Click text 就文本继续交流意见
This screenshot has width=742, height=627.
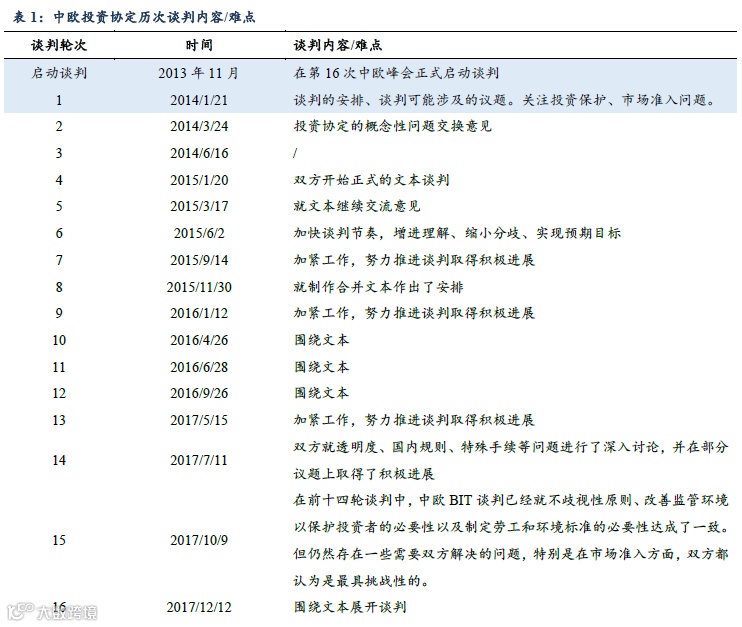pos(357,206)
